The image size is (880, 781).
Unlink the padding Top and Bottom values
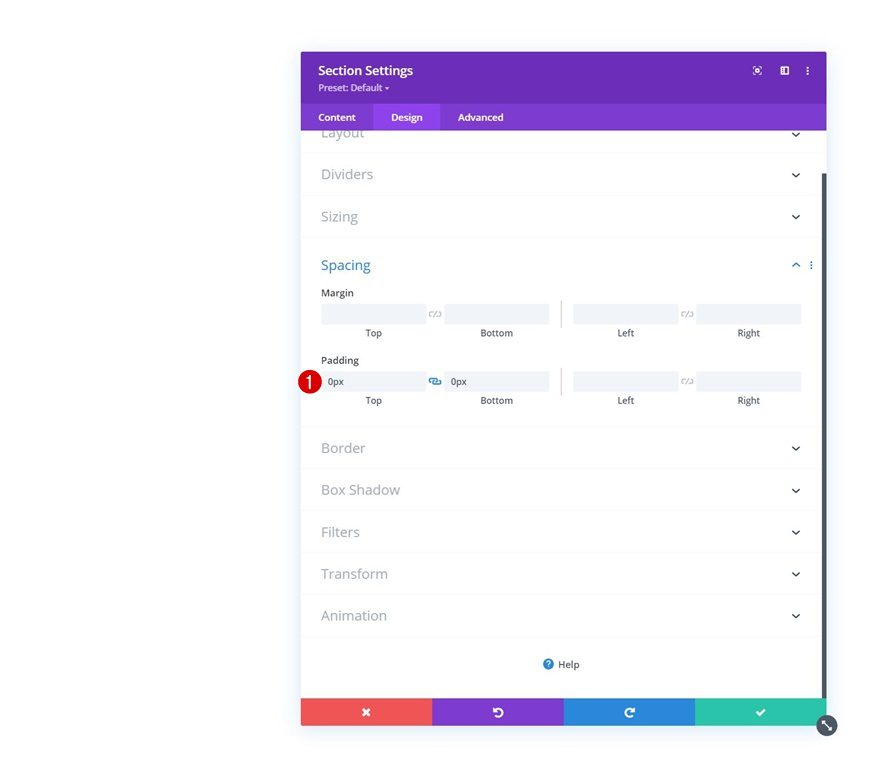pyautogui.click(x=435, y=381)
